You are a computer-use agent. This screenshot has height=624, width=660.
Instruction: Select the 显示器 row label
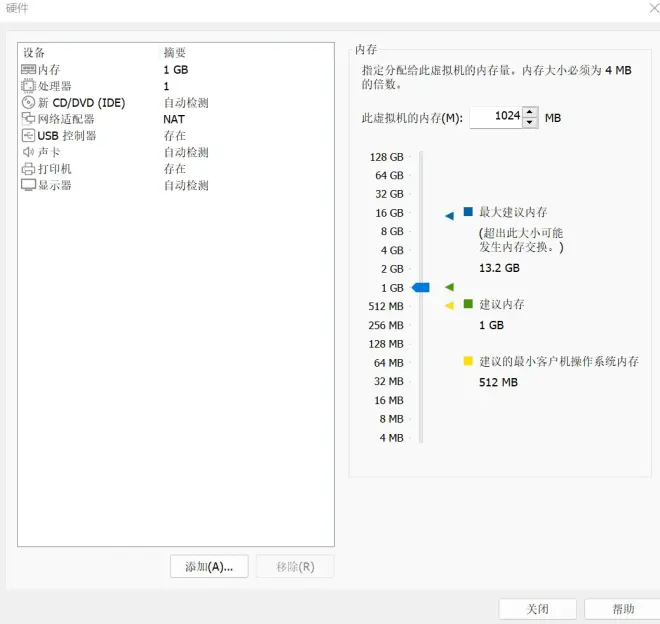(x=55, y=185)
